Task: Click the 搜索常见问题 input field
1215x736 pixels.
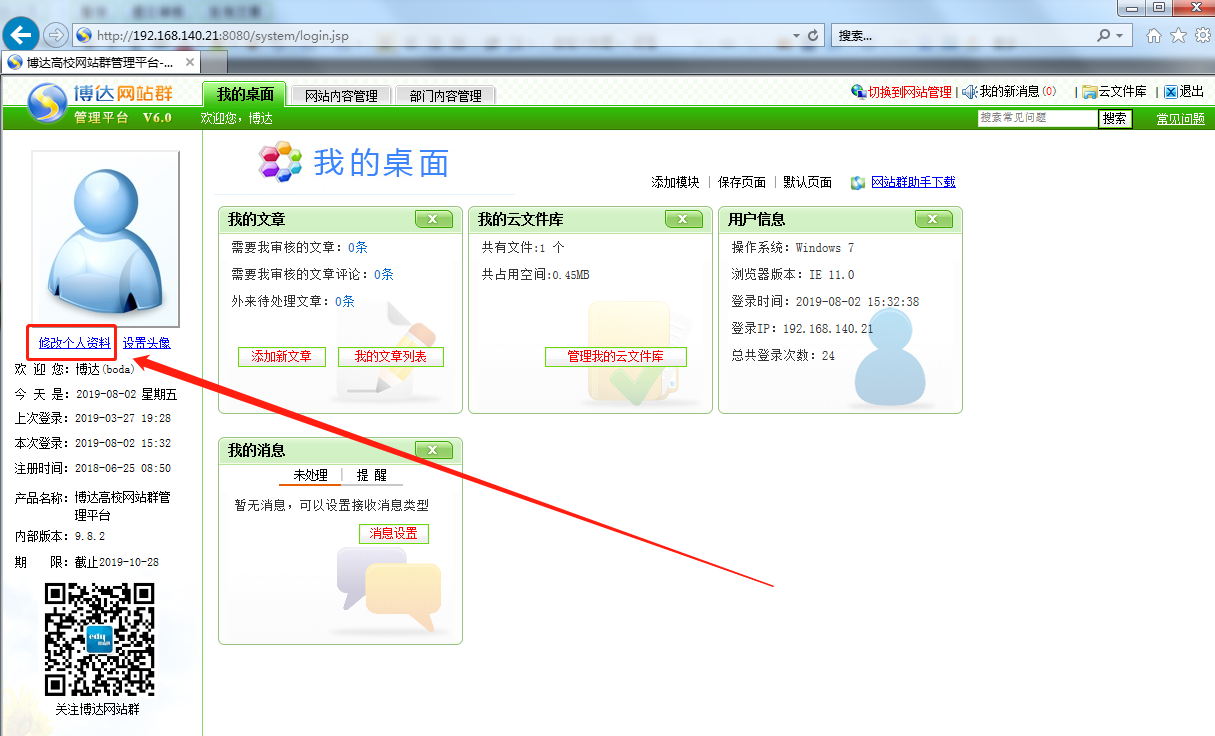Action: pyautogui.click(x=1037, y=118)
